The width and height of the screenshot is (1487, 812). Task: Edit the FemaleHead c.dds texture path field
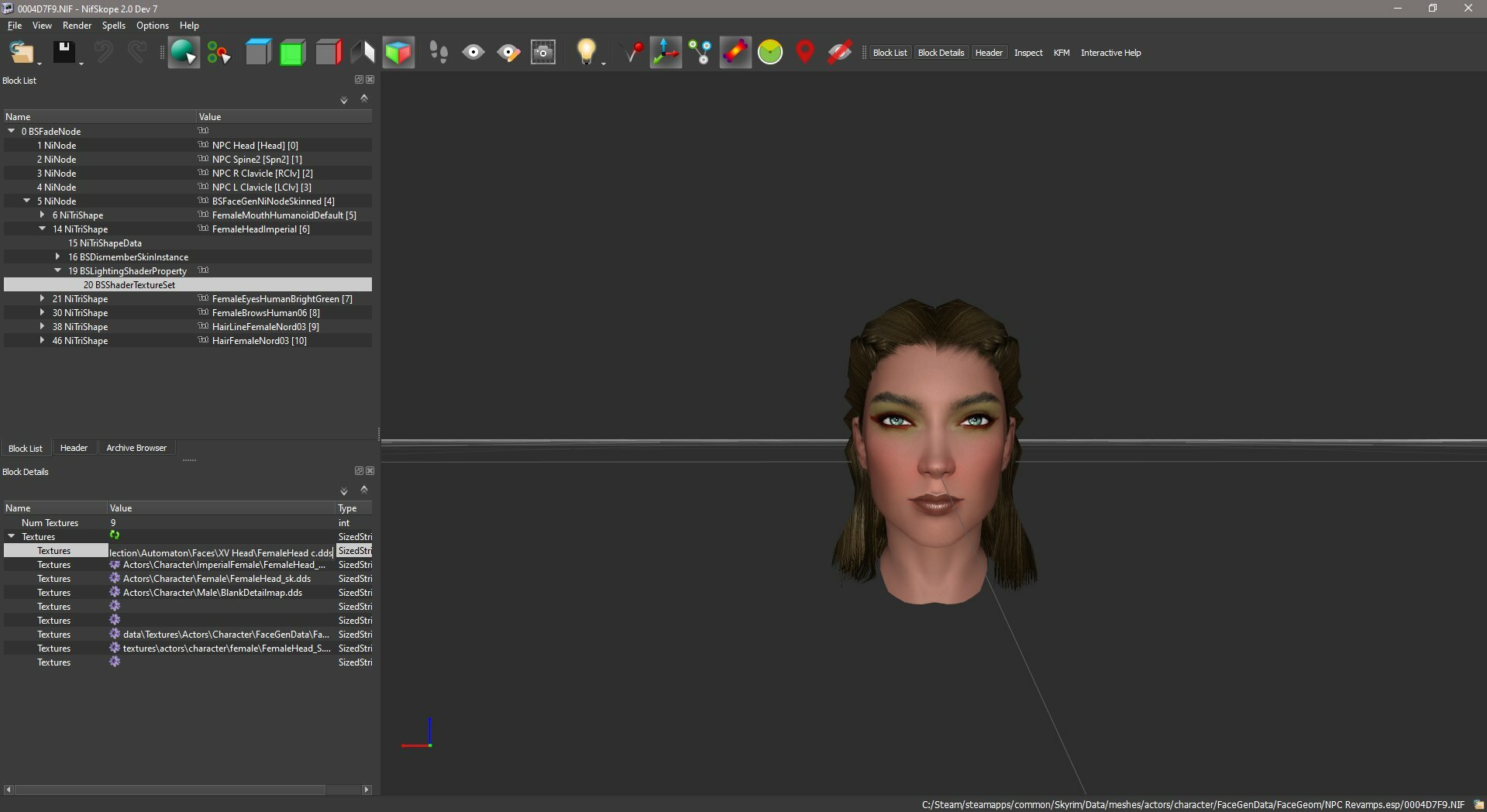(x=221, y=552)
